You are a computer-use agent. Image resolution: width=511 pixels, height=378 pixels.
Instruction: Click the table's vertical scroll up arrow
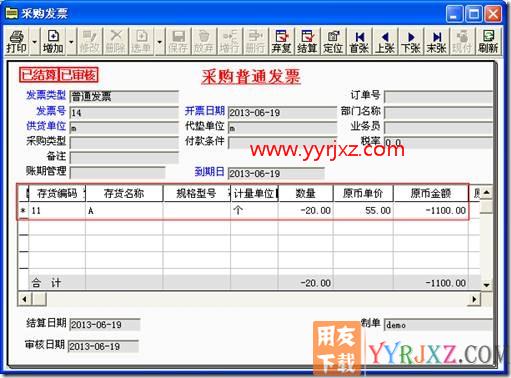486,192
